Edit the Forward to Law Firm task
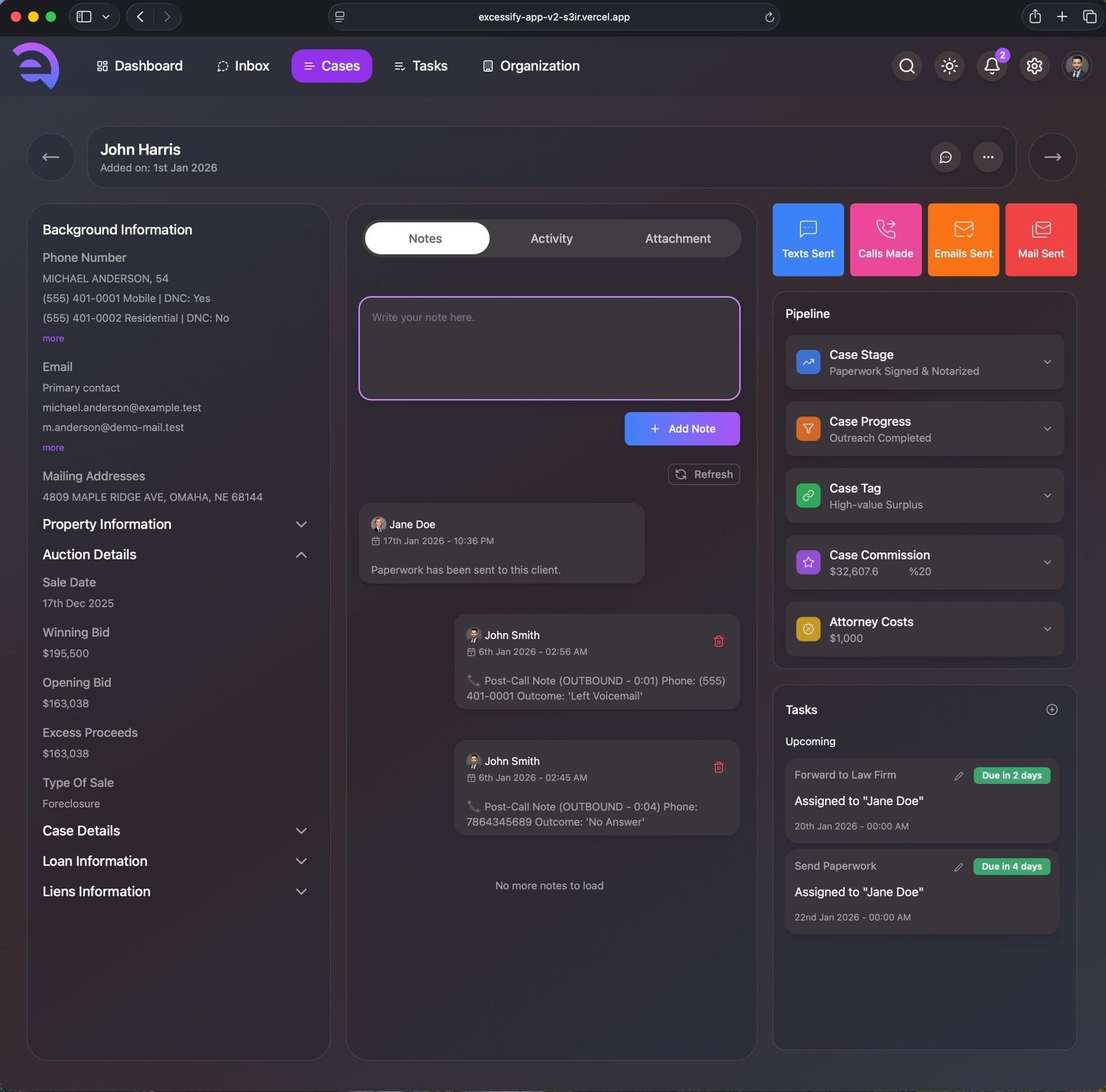The height and width of the screenshot is (1092, 1106). point(959,775)
